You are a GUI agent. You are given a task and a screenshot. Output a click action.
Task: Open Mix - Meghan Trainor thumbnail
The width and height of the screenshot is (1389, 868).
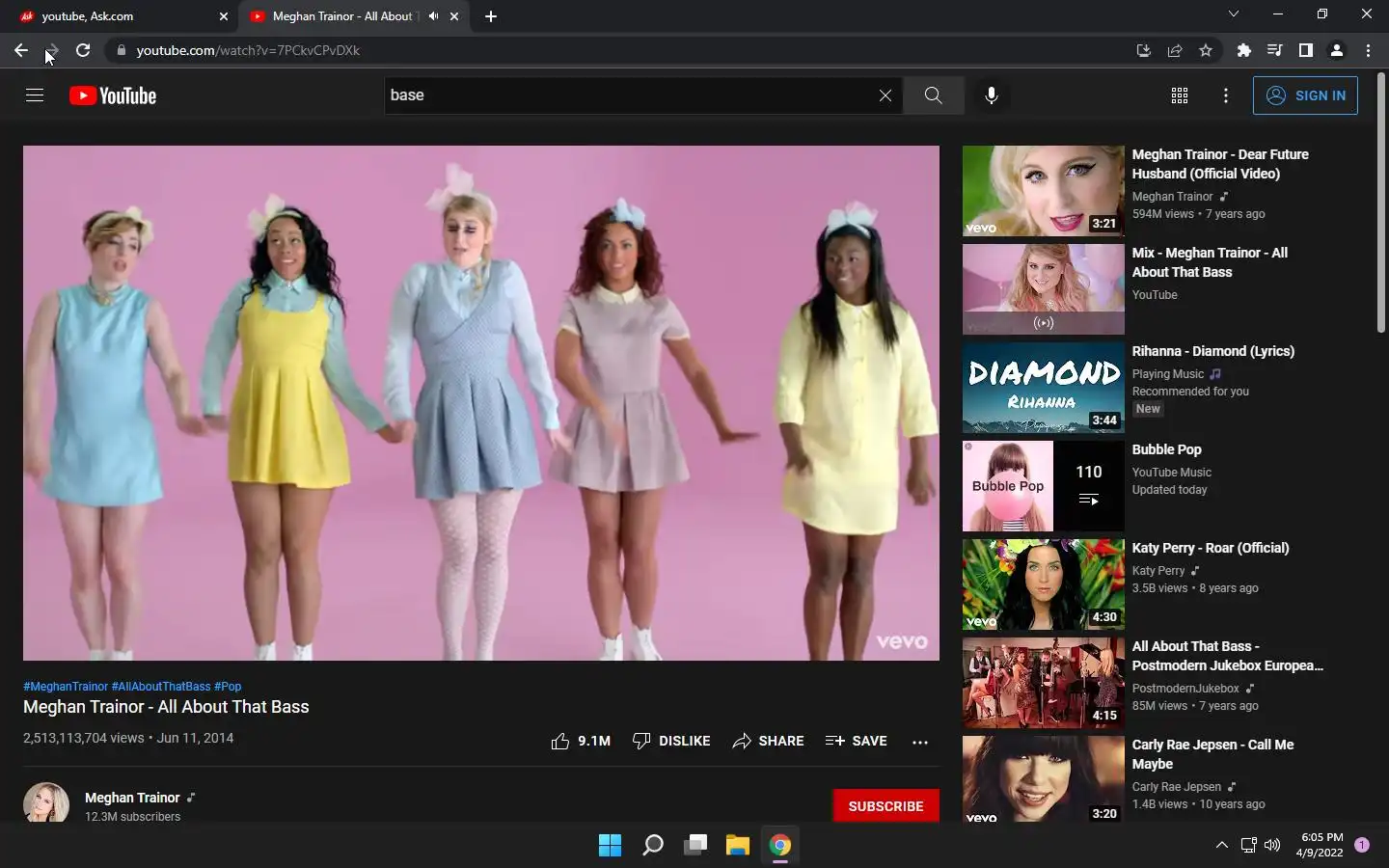tap(1044, 289)
